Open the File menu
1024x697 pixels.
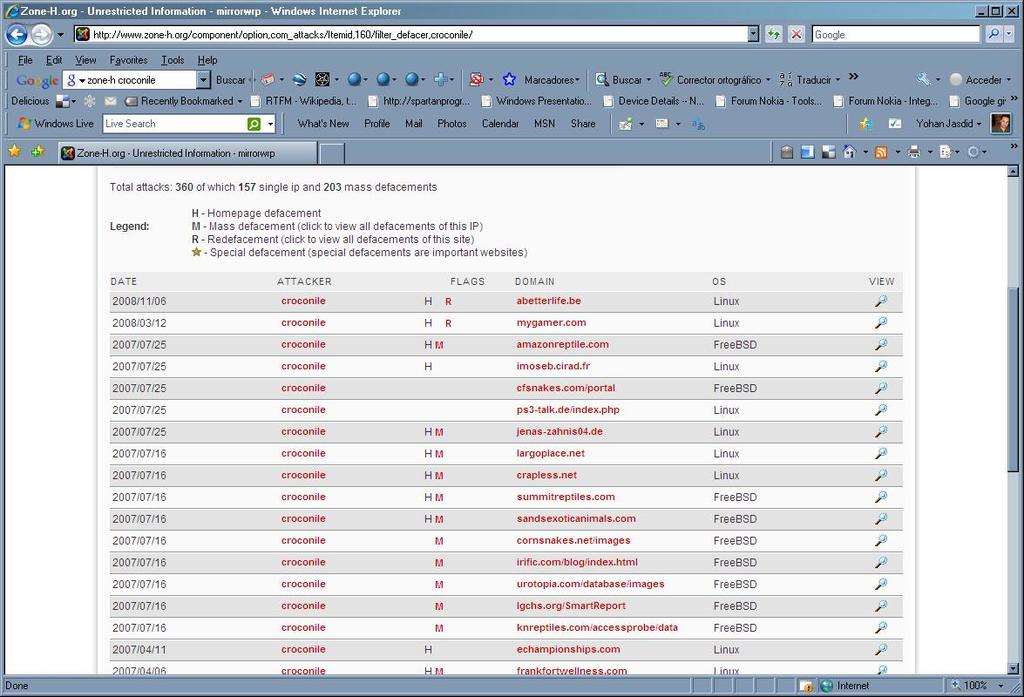(x=25, y=60)
